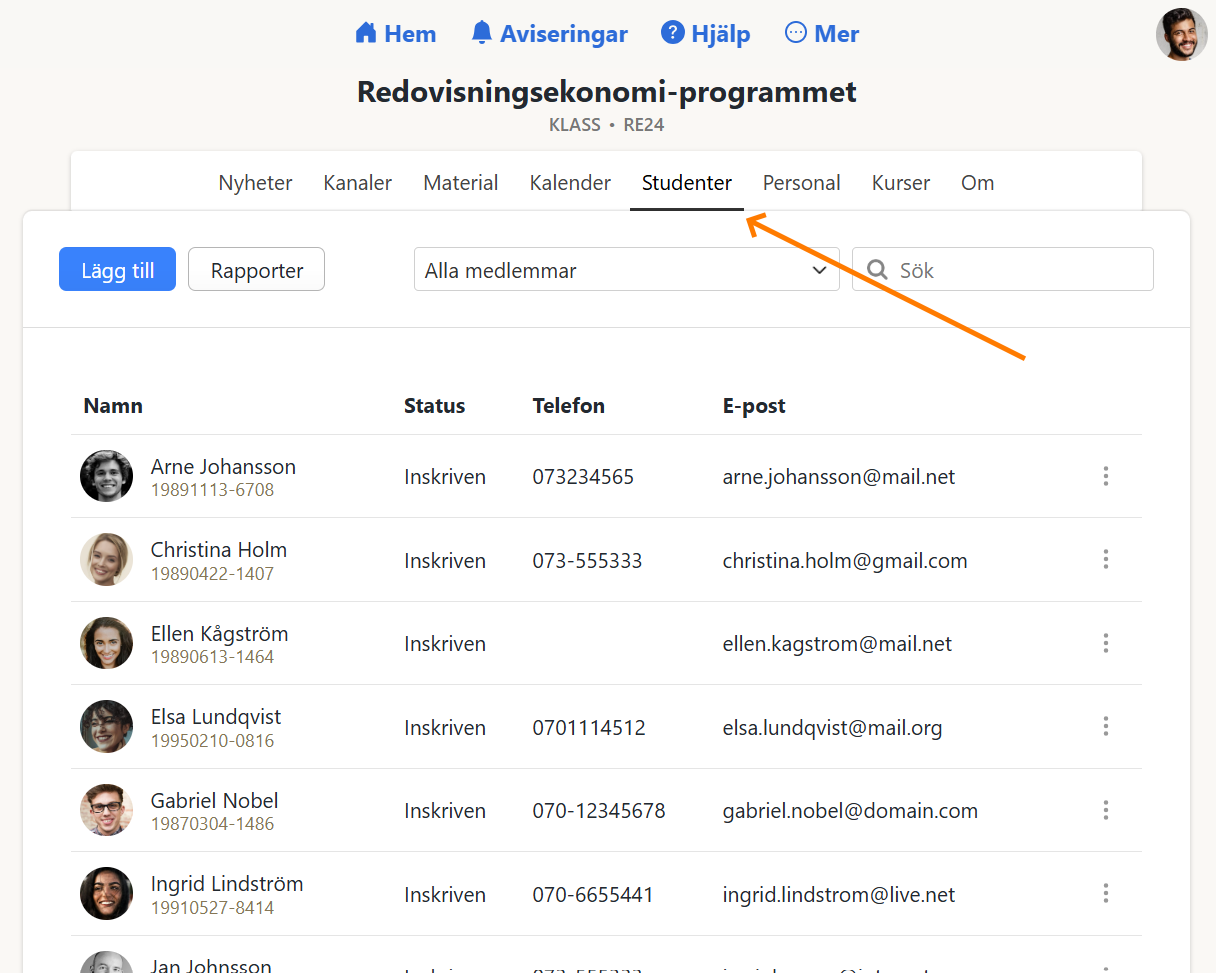Viewport: 1216px width, 973px height.
Task: Open Ingrid Lindström's name link
Action: click(x=227, y=884)
